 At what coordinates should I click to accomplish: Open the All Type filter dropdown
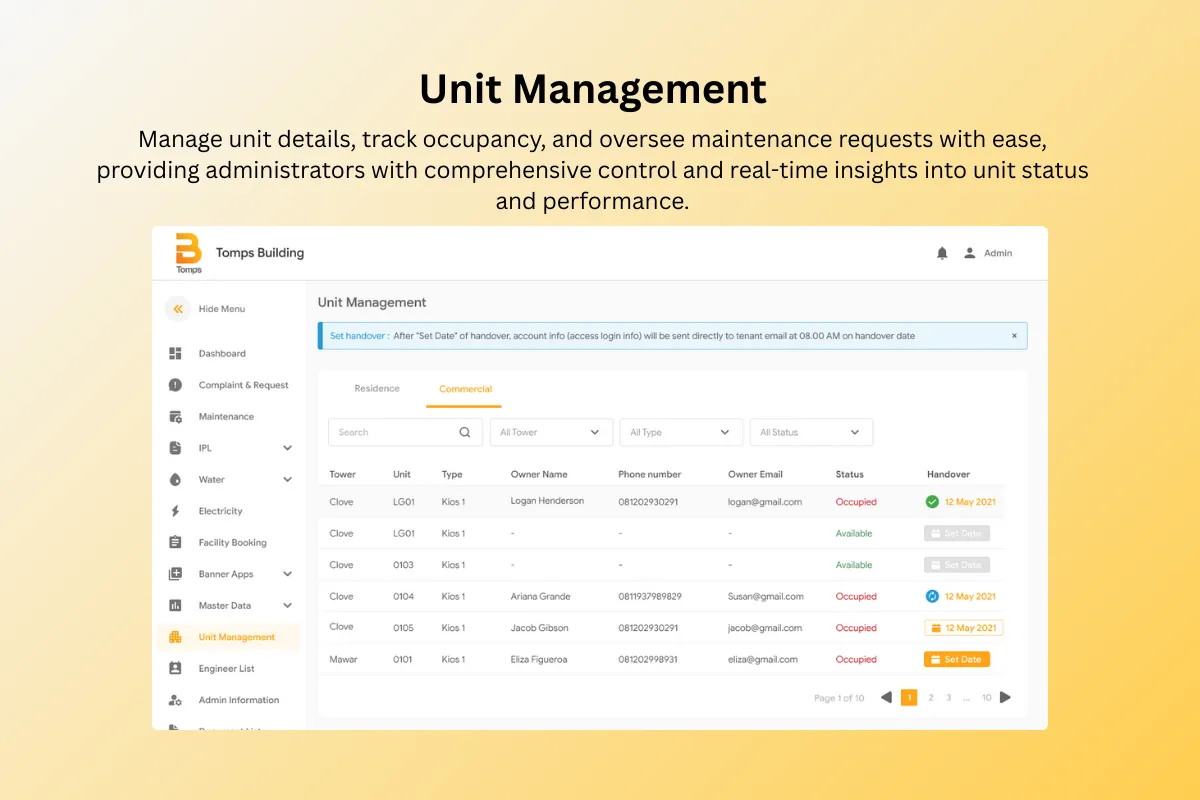[680, 433]
